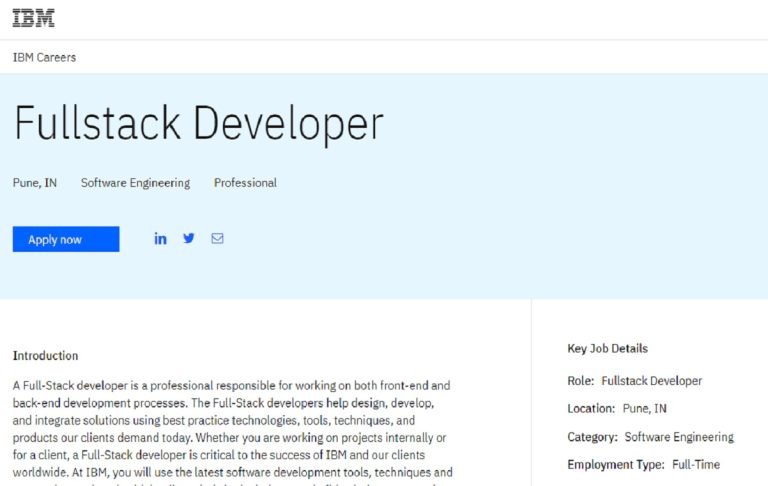Image resolution: width=768 pixels, height=486 pixels.
Task: Share job by email envelope icon
Action: tap(217, 238)
